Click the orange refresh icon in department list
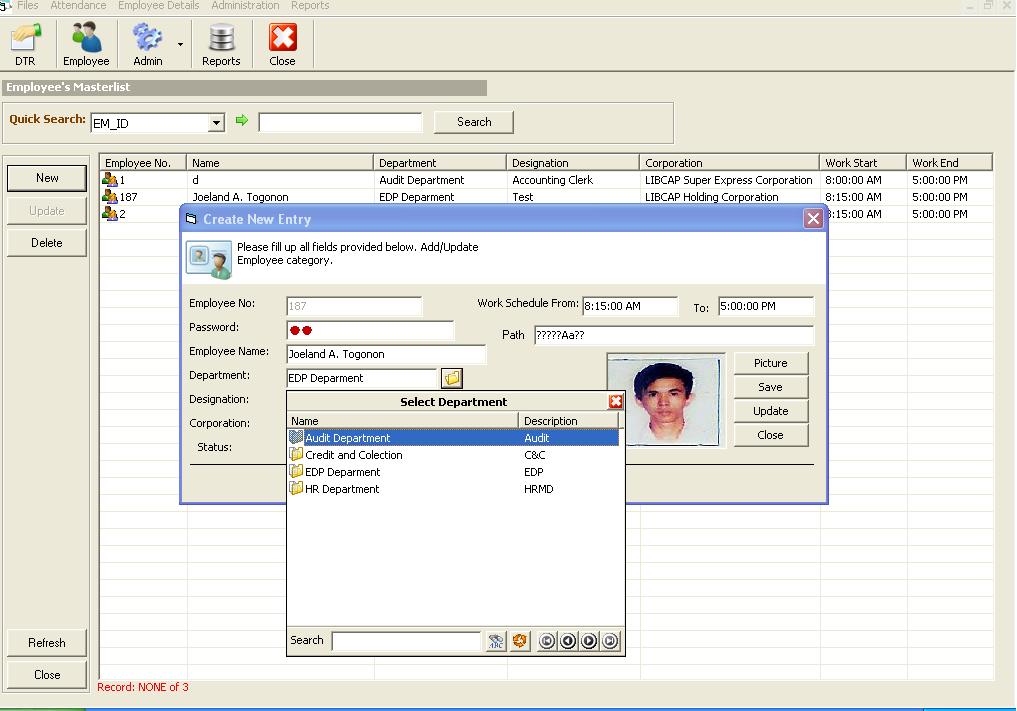 coord(520,641)
